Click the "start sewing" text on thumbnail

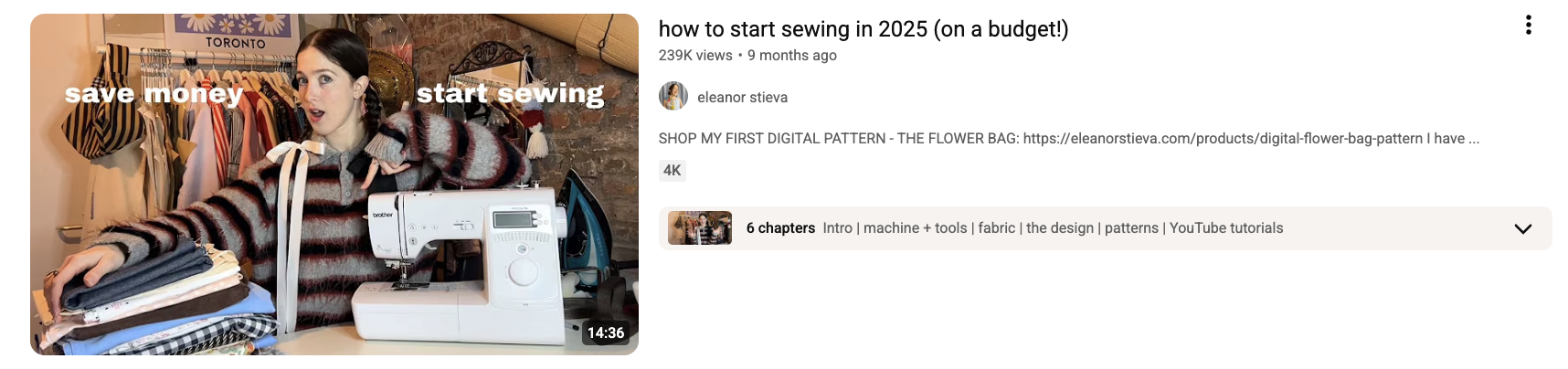pos(510,93)
